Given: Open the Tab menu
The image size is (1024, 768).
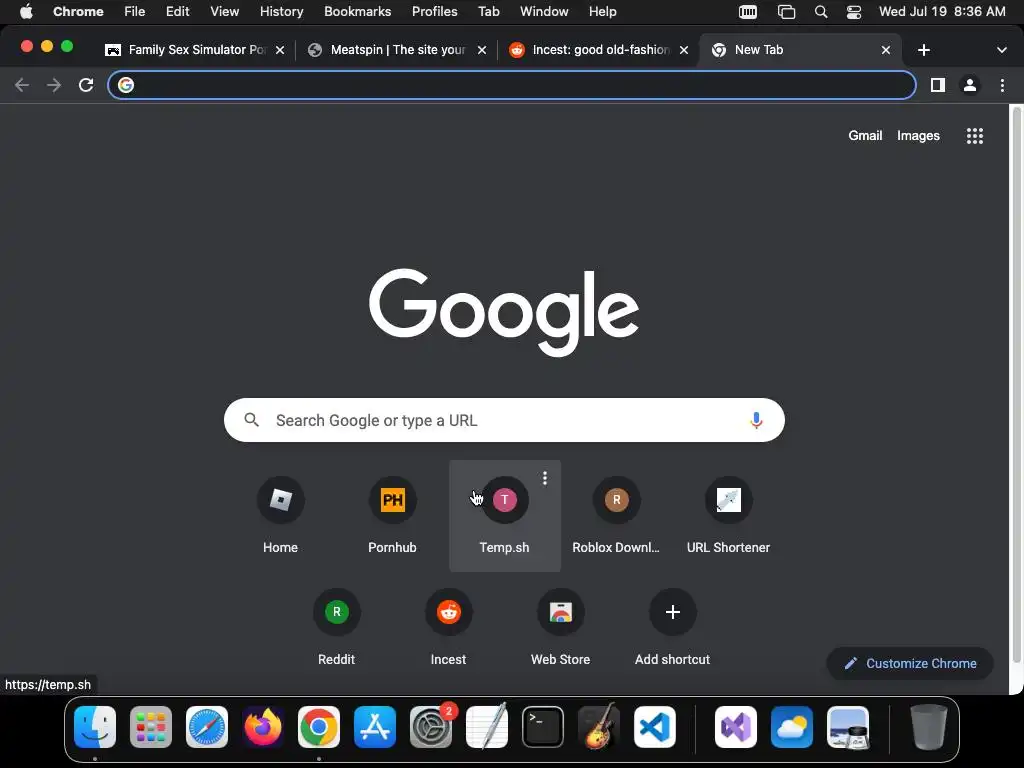Looking at the screenshot, I should (x=488, y=12).
